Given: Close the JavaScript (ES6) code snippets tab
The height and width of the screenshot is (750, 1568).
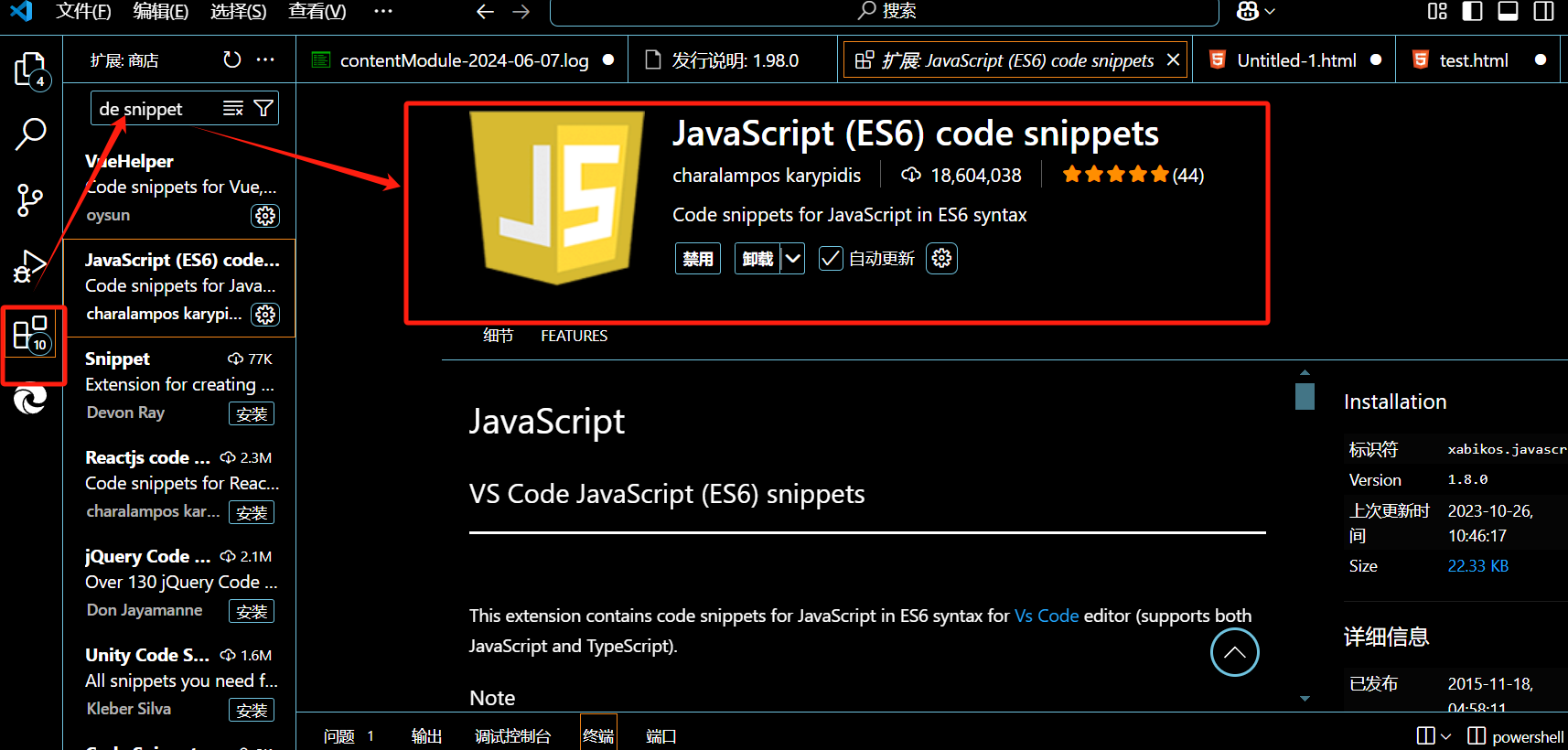Looking at the screenshot, I should click(x=1173, y=59).
